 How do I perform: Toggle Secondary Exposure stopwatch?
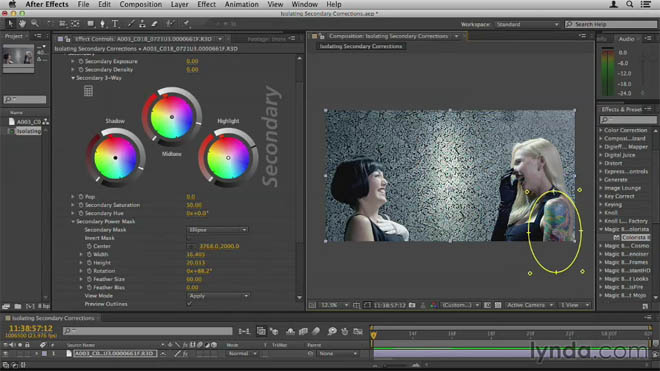[81, 61]
